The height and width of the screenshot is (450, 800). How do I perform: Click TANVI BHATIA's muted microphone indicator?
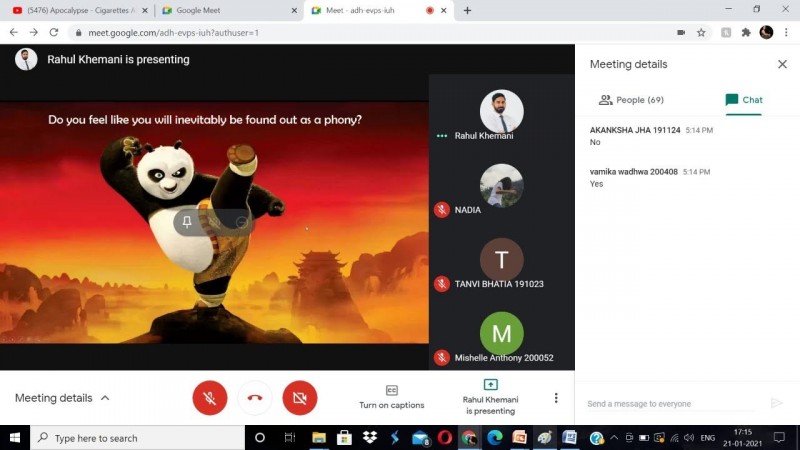[x=442, y=284]
